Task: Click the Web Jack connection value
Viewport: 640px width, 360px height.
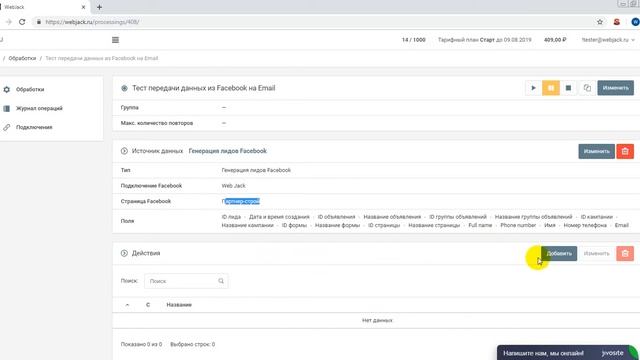Action: [233, 186]
